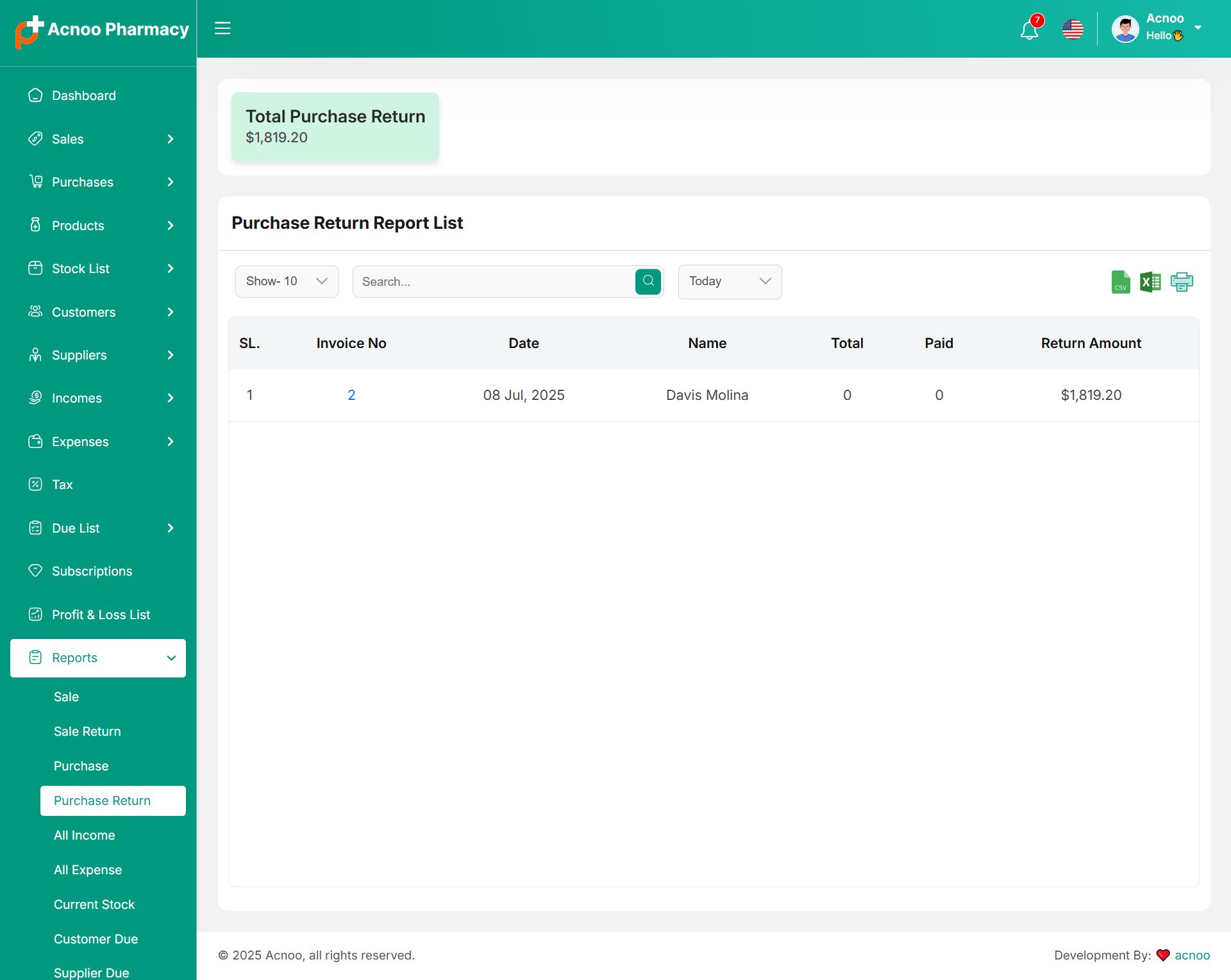The width and height of the screenshot is (1231, 980).
Task: Click the search magnifier button
Action: pyautogui.click(x=648, y=281)
